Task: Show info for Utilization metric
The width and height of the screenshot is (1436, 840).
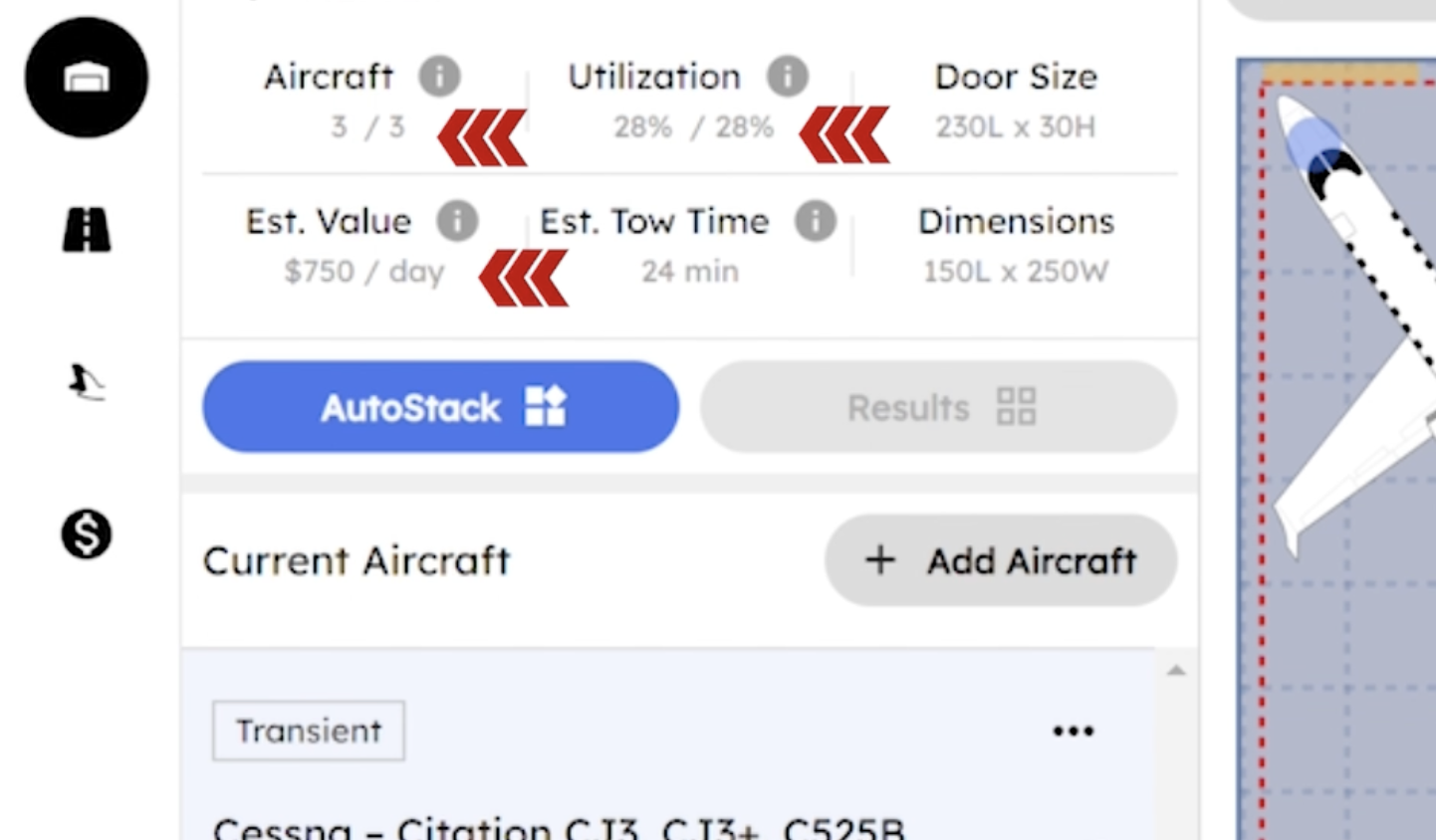Action: pos(787,77)
